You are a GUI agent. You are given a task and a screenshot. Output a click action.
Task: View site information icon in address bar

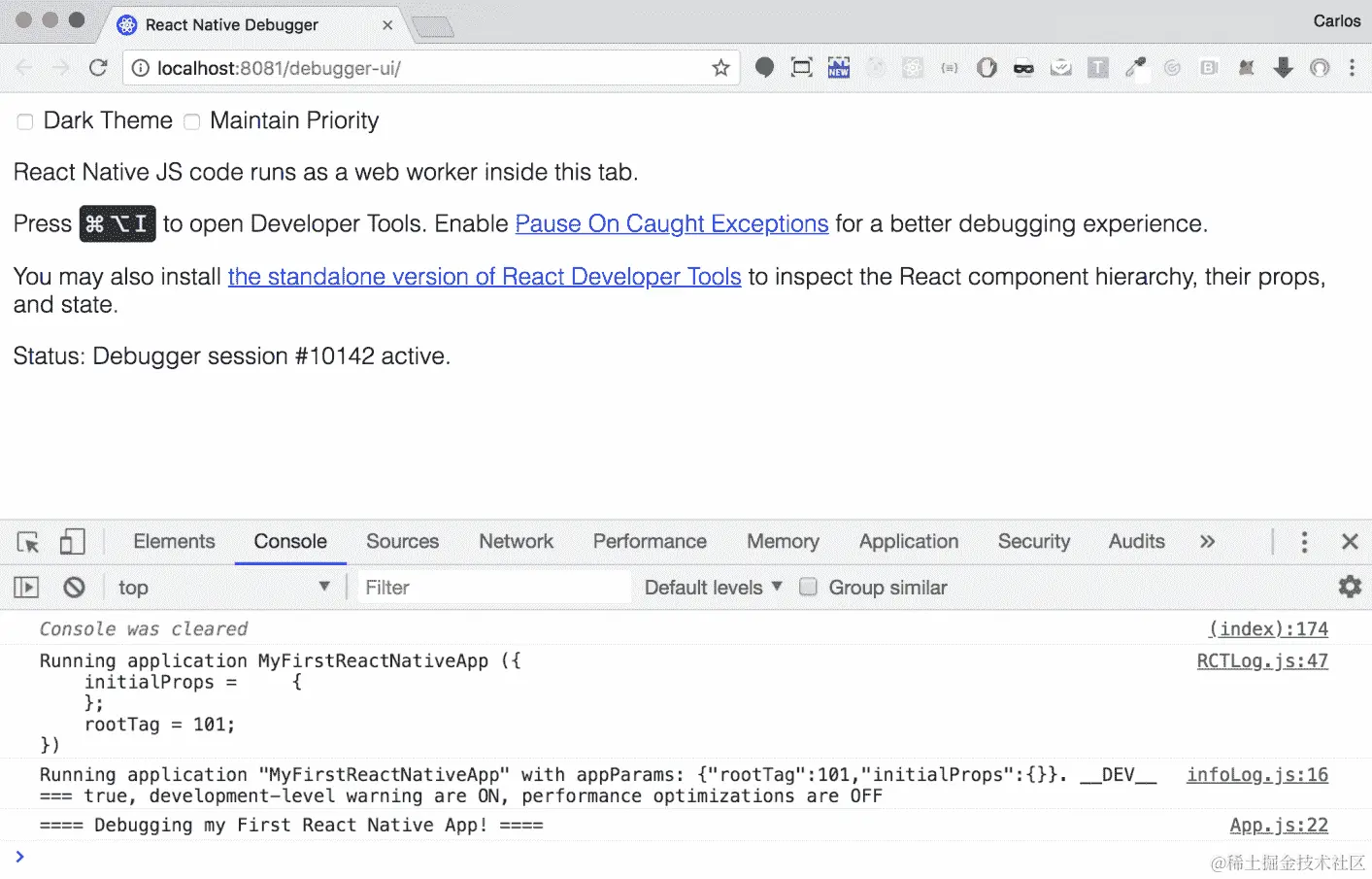point(141,68)
